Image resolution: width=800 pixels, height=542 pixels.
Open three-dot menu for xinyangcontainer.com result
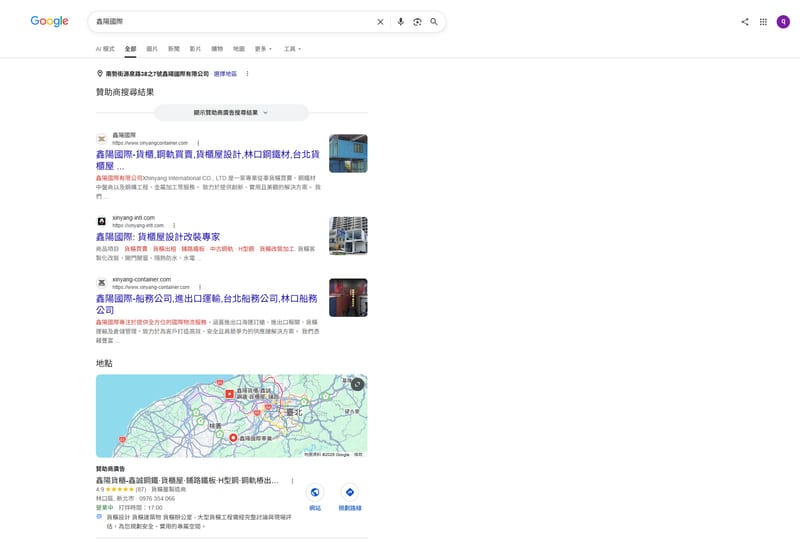coord(198,143)
